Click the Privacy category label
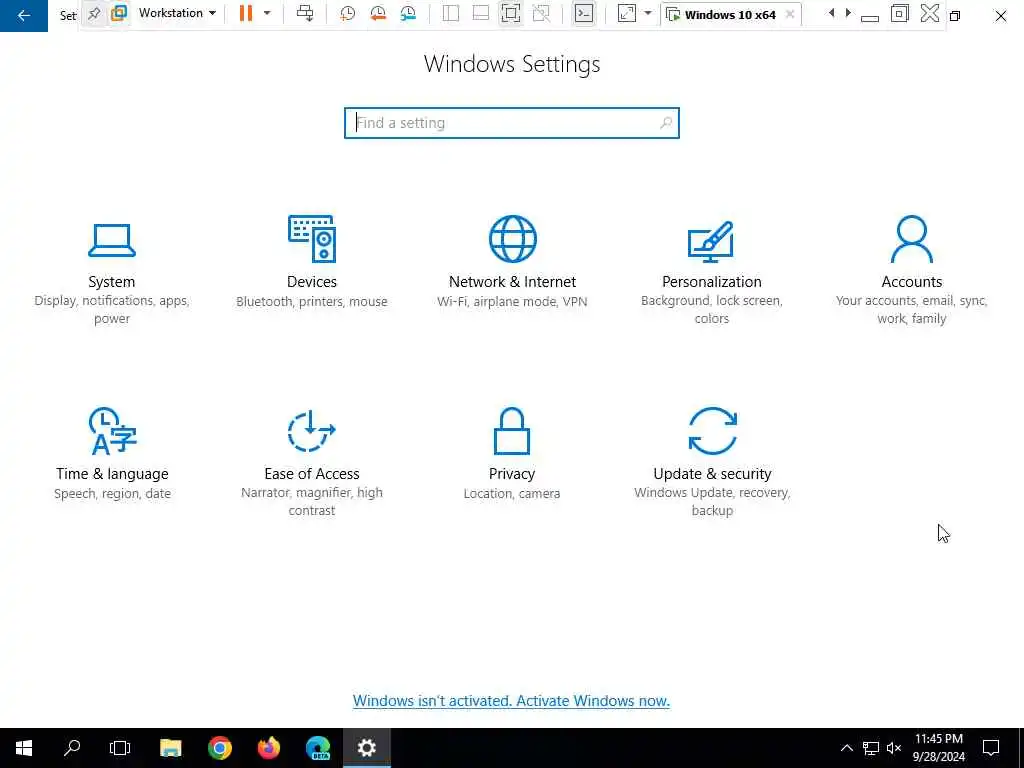This screenshot has width=1024, height=768. pyautogui.click(x=512, y=473)
